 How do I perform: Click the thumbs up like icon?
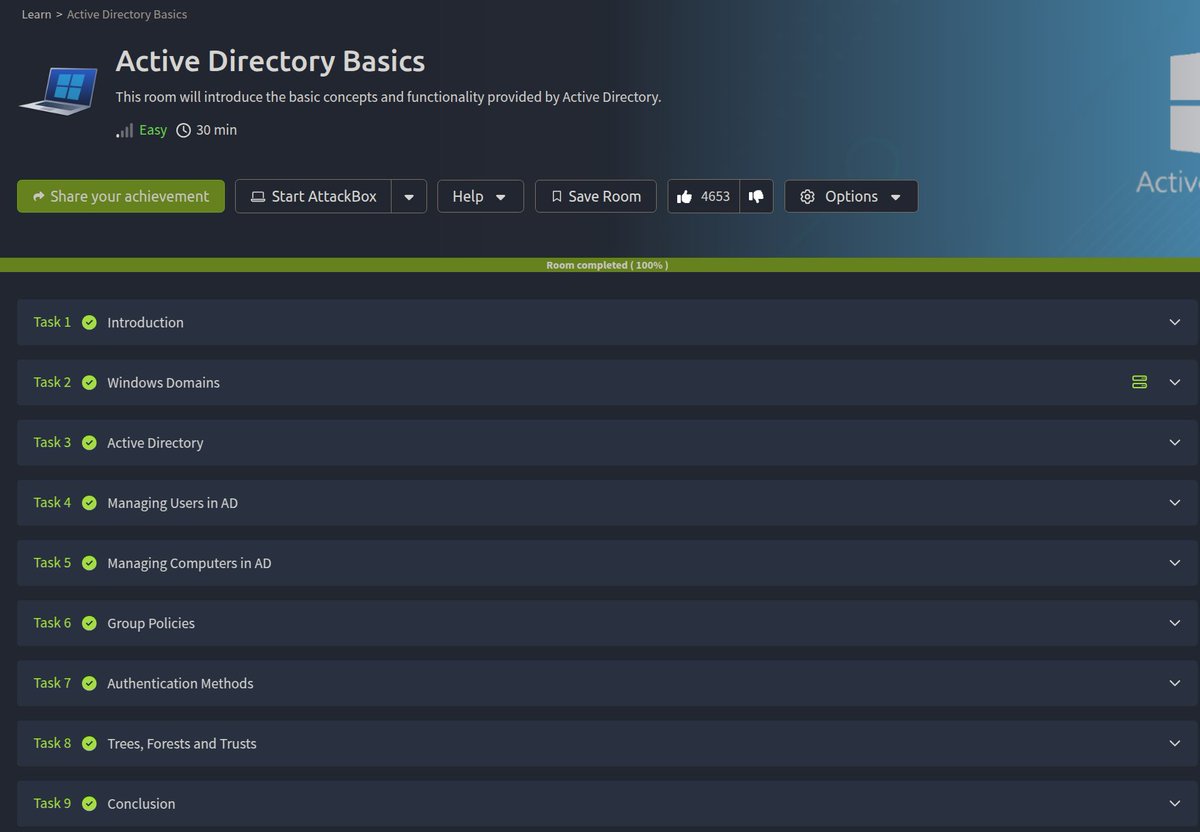684,197
